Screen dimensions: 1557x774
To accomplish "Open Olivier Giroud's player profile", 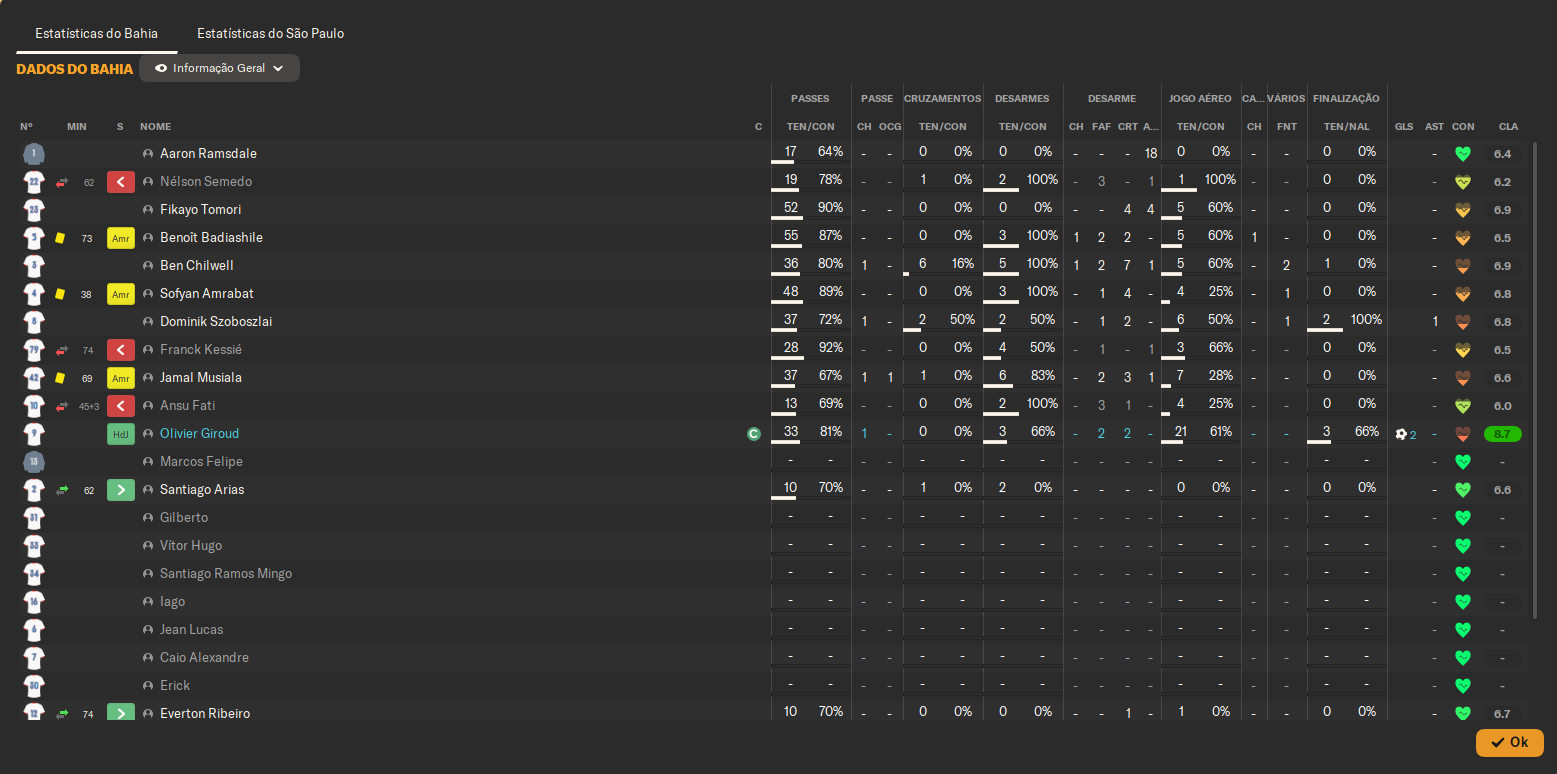I will tap(200, 434).
